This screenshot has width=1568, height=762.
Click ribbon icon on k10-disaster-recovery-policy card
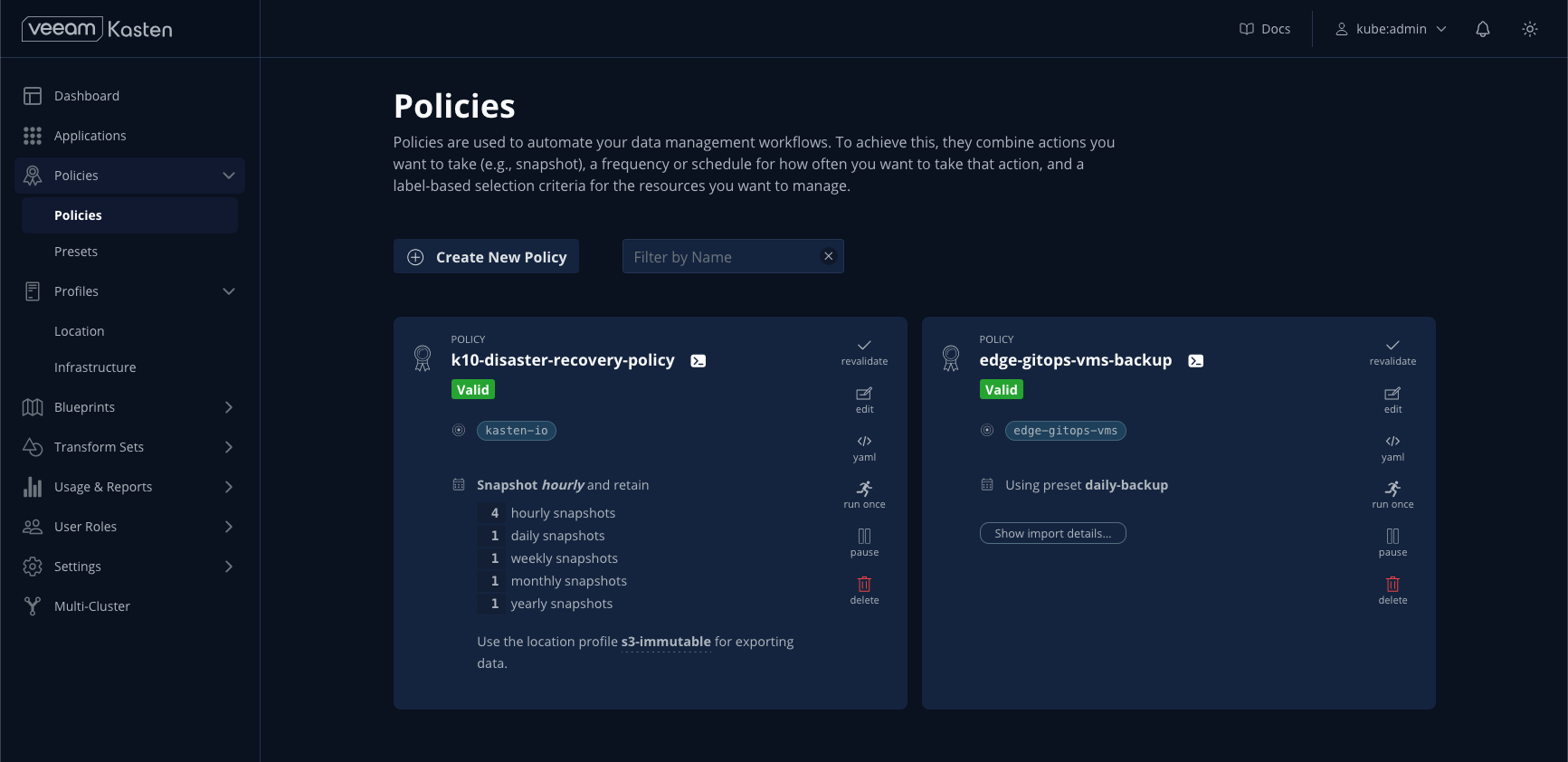[423, 358]
